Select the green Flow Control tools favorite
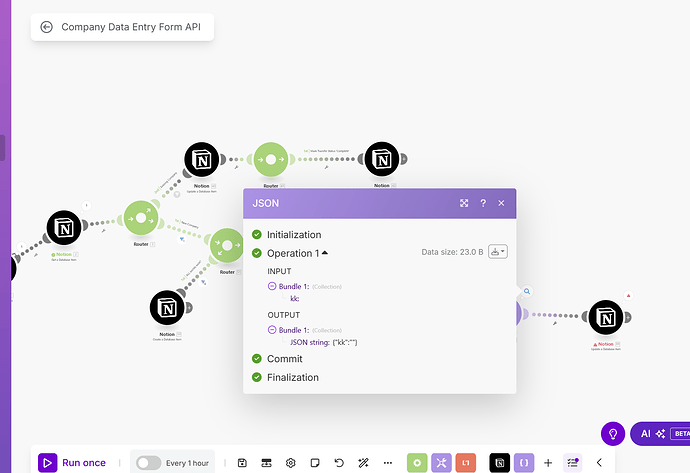Screen dimensions: 690x473 (x=417, y=462)
